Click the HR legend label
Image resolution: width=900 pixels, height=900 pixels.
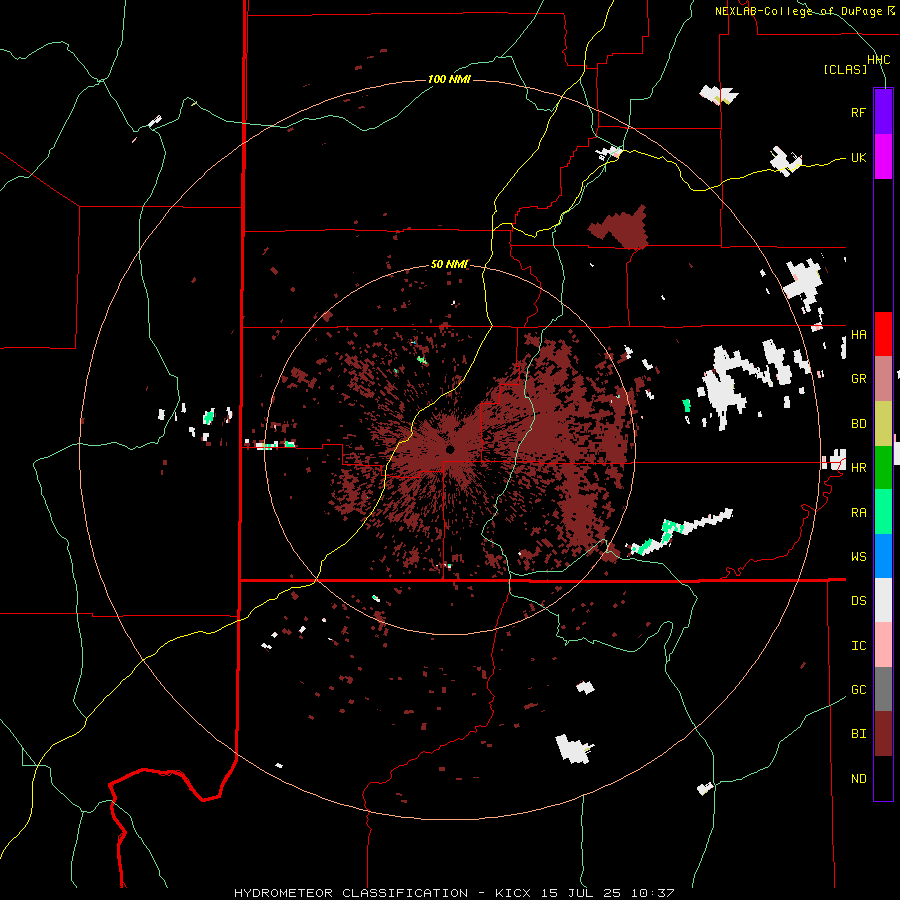[858, 468]
